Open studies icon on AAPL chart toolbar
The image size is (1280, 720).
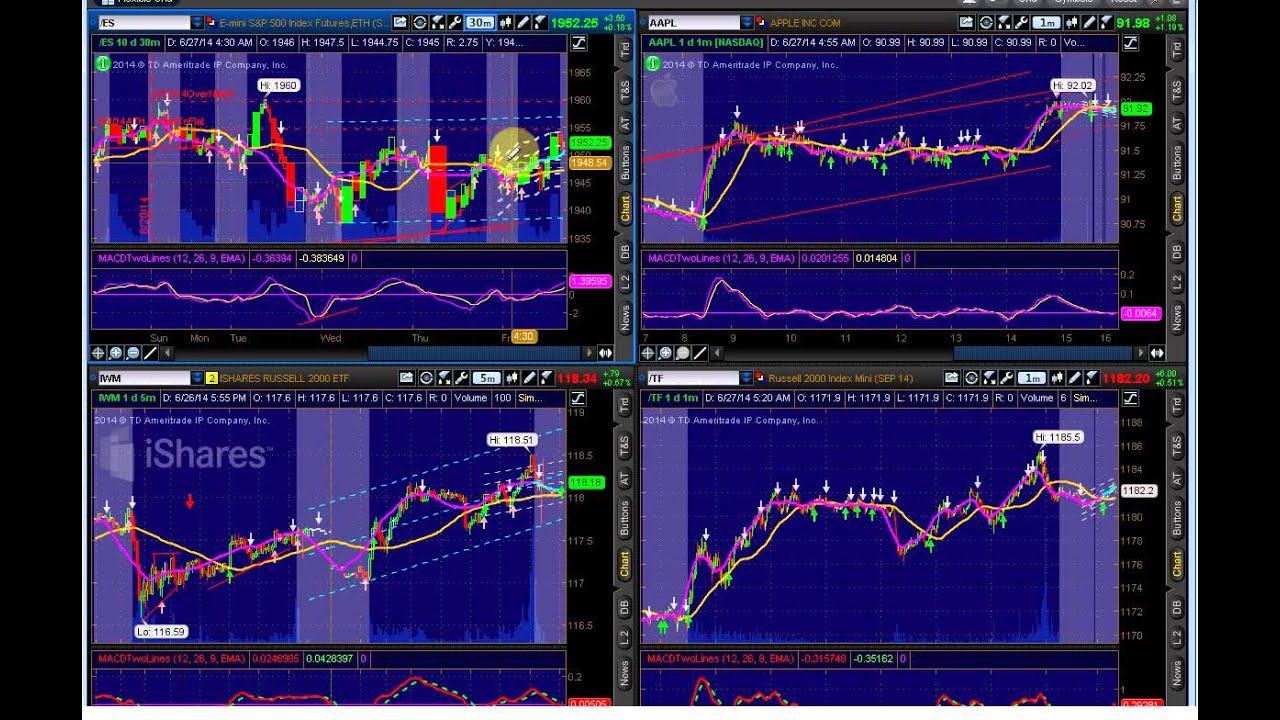pos(1004,22)
